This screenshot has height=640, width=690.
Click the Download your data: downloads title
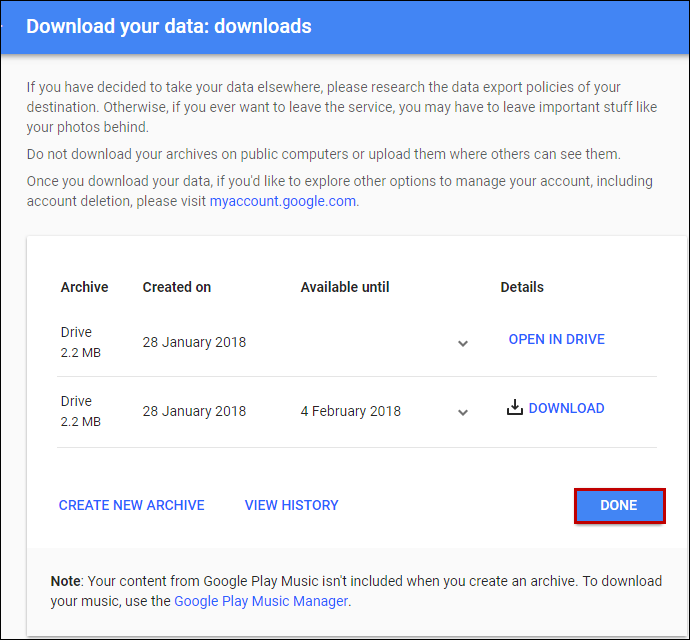tap(168, 26)
